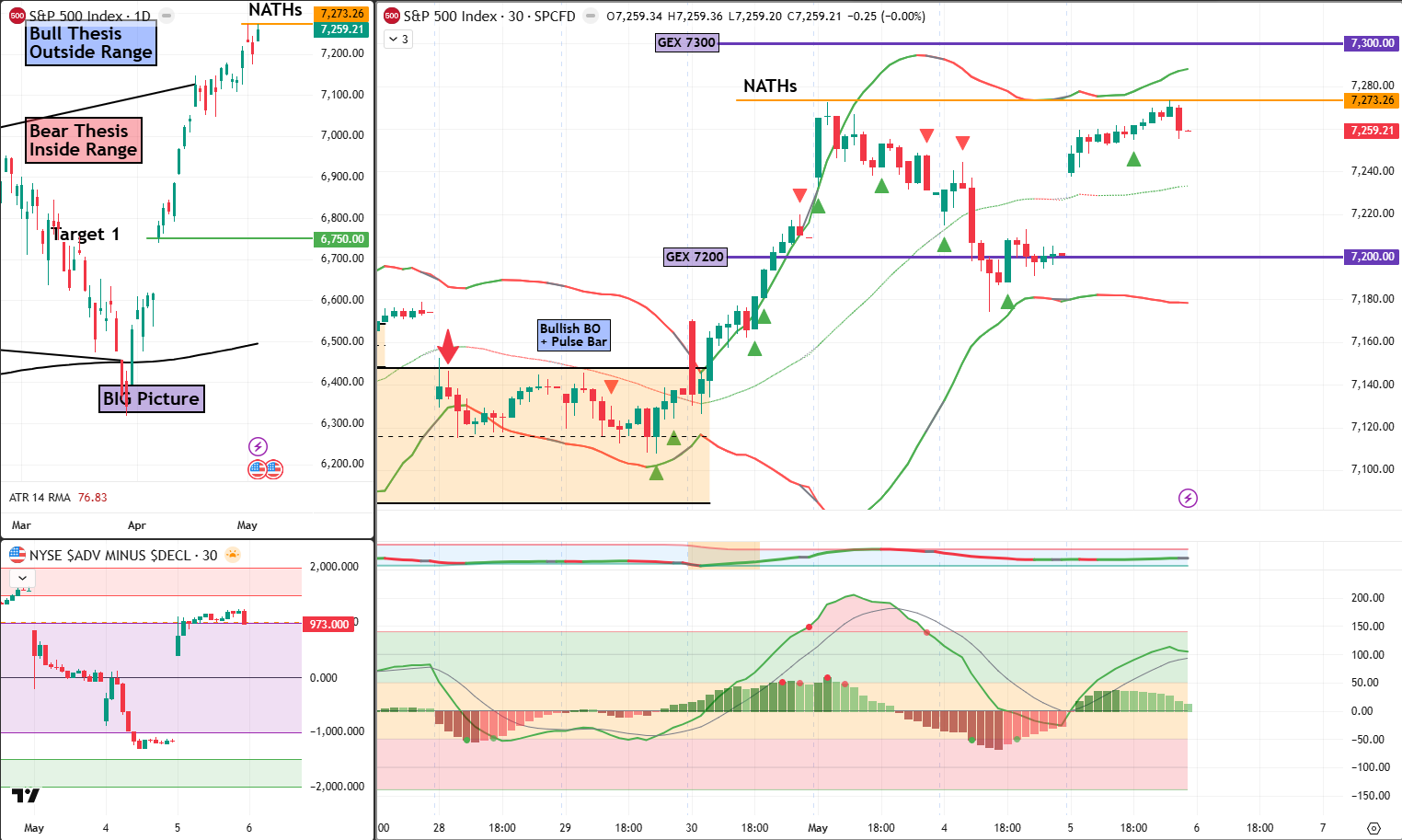
Task: Click the market status indicator beside SPCFD title
Action: [590, 16]
